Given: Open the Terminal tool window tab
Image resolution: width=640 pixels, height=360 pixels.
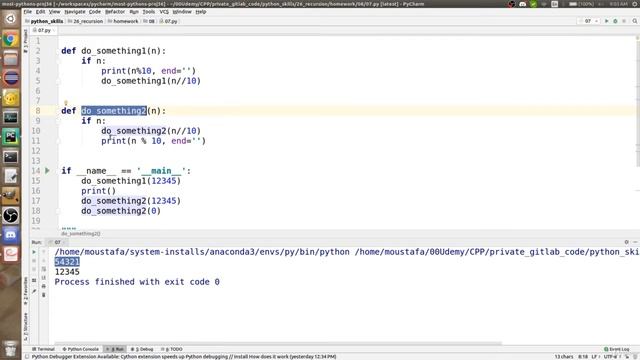Looking at the screenshot, I should coord(43,349).
